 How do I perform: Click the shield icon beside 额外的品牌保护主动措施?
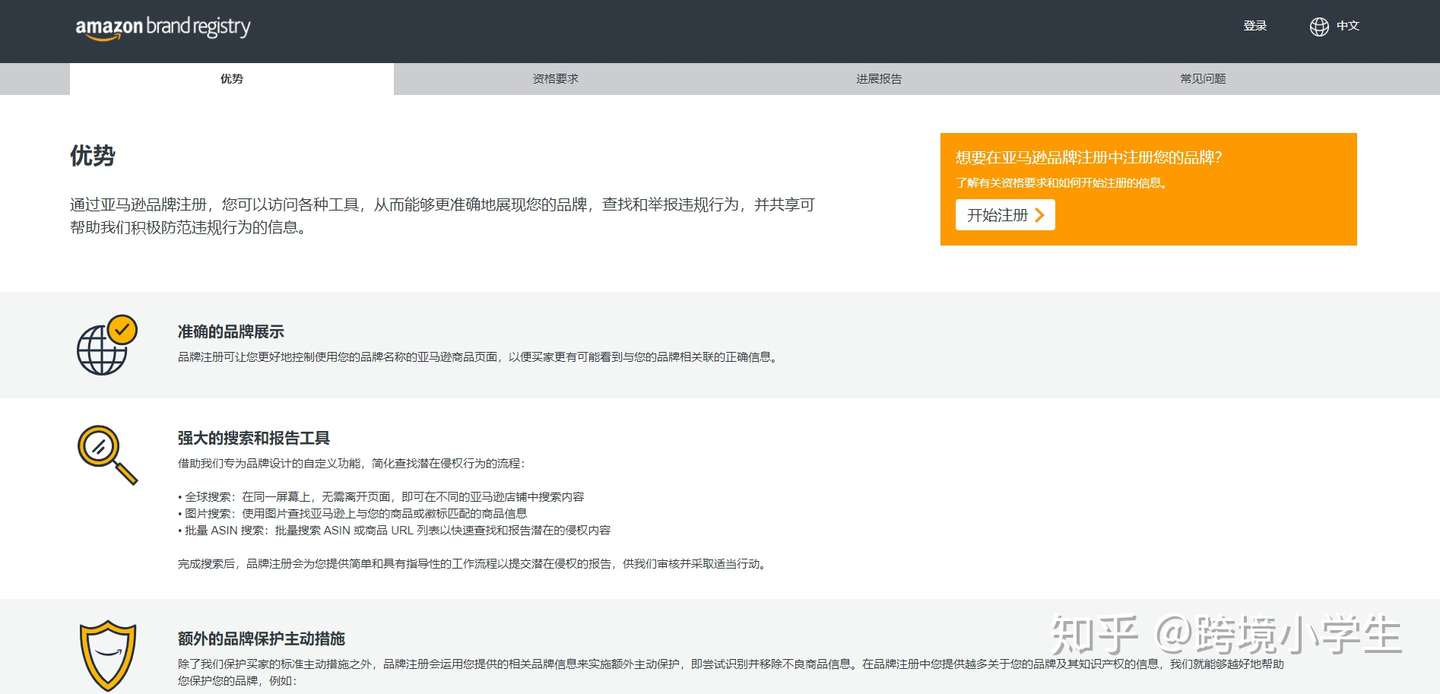pos(107,655)
